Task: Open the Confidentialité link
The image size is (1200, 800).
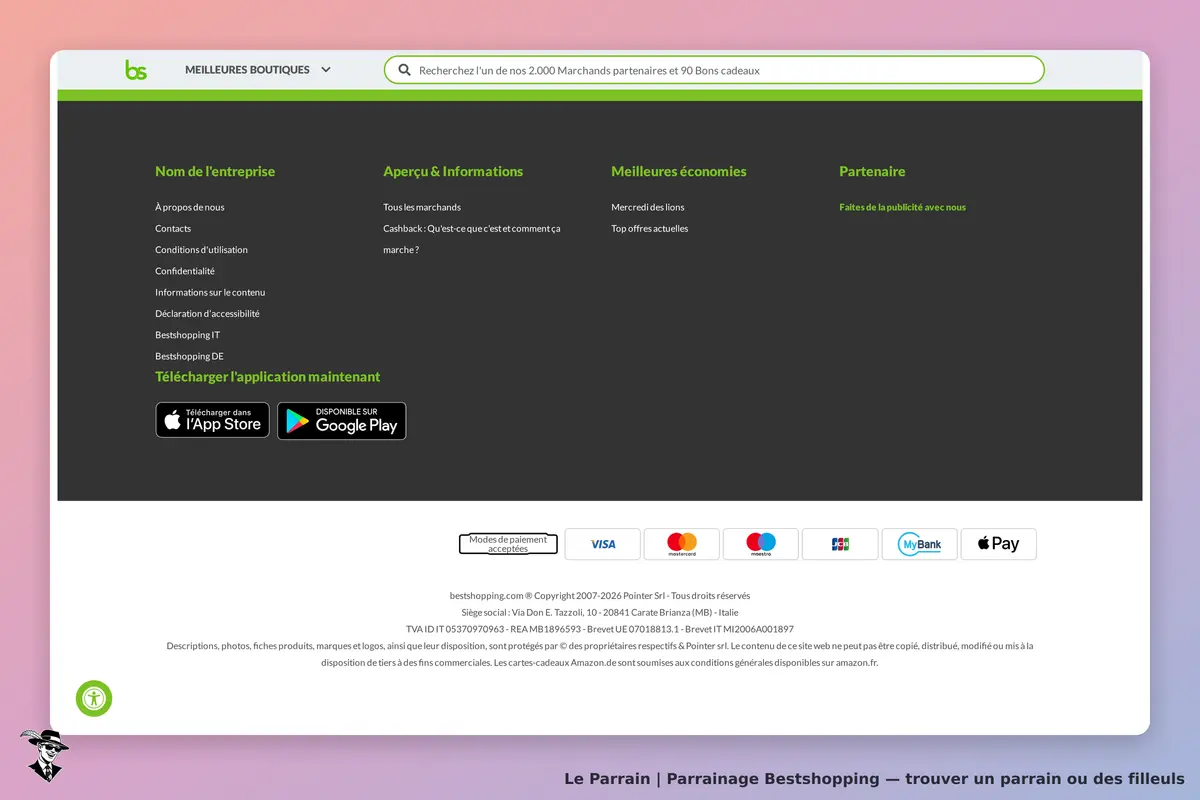Action: point(185,271)
